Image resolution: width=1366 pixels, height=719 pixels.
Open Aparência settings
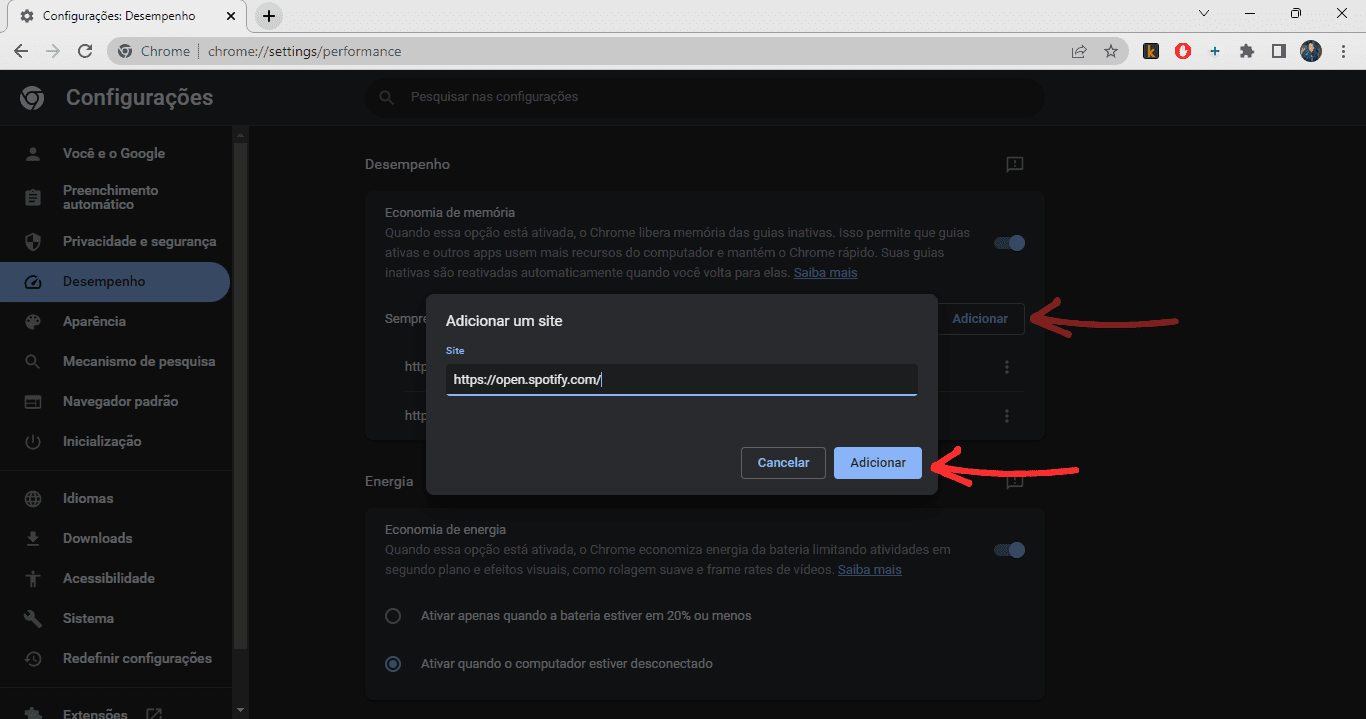115,321
